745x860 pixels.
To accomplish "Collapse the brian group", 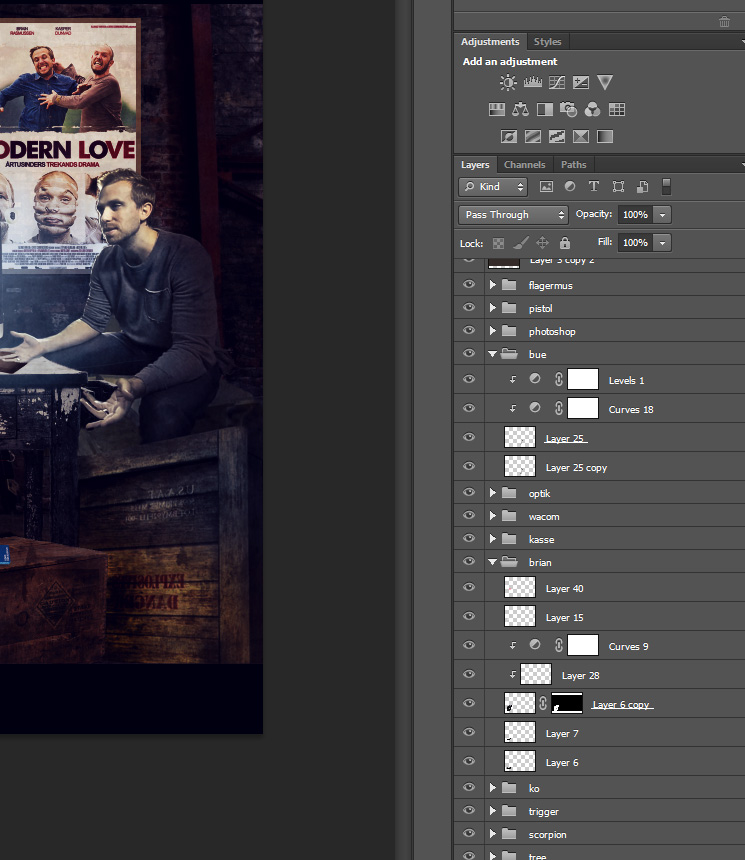I will (493, 562).
